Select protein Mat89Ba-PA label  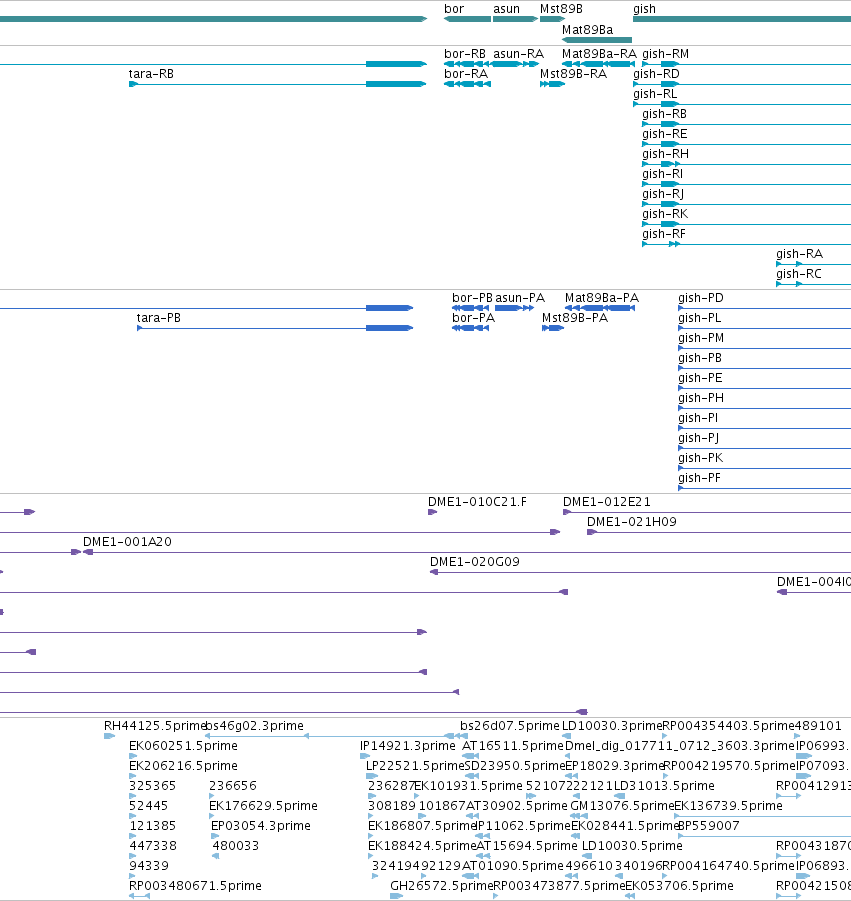(x=602, y=298)
